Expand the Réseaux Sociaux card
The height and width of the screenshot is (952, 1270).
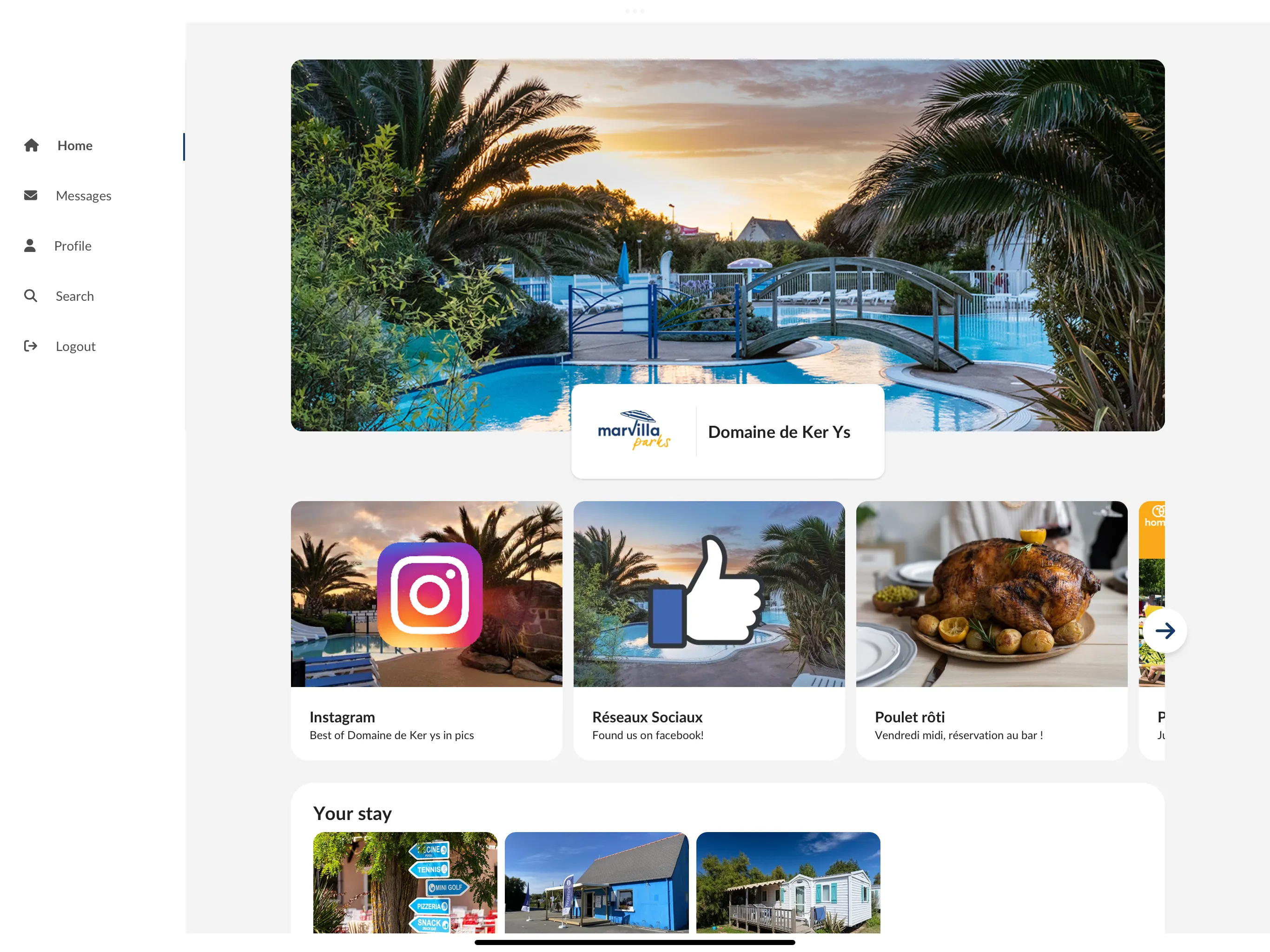click(709, 630)
